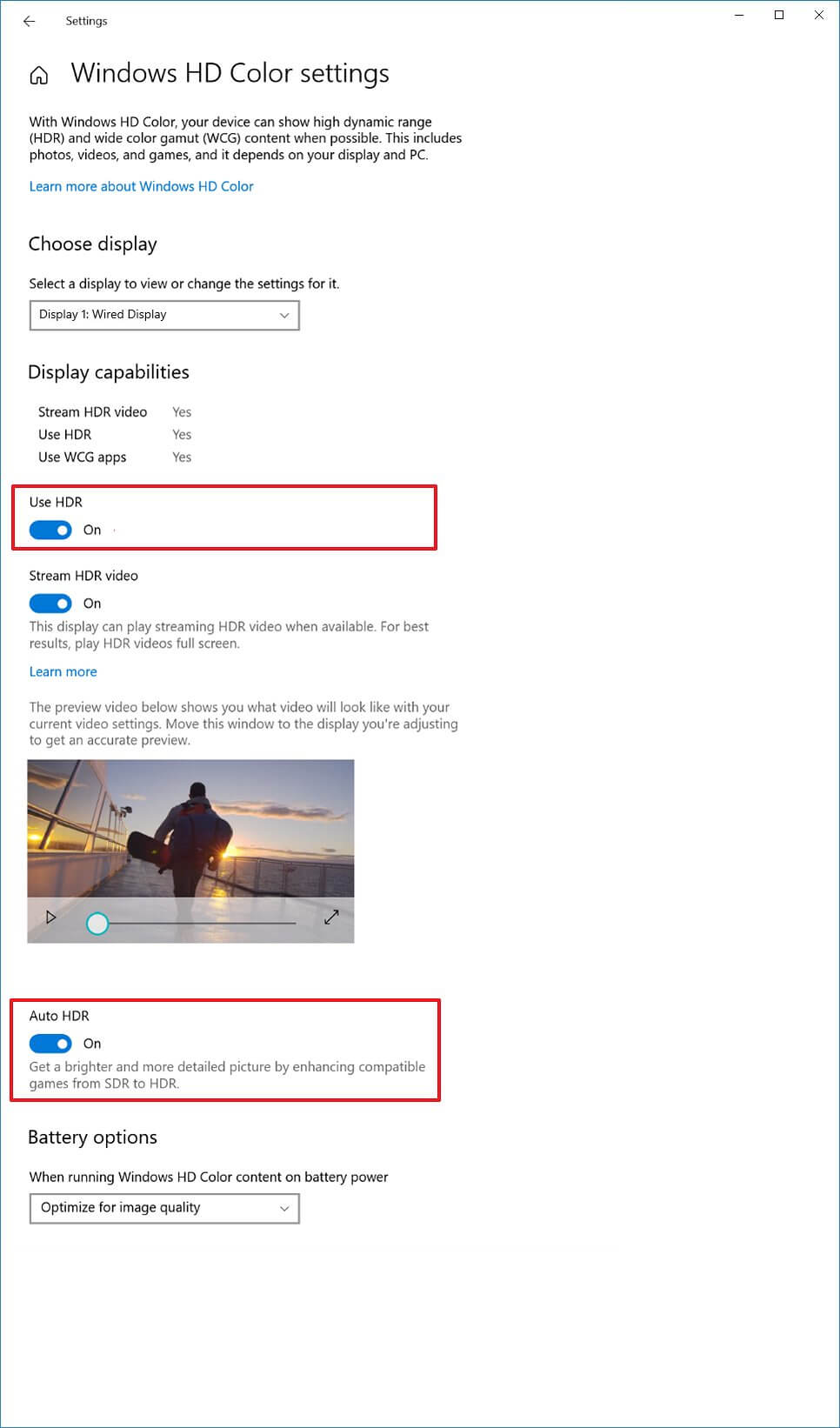Select the Display capabilities heading
Screen dimensions: 840x1428
109,372
